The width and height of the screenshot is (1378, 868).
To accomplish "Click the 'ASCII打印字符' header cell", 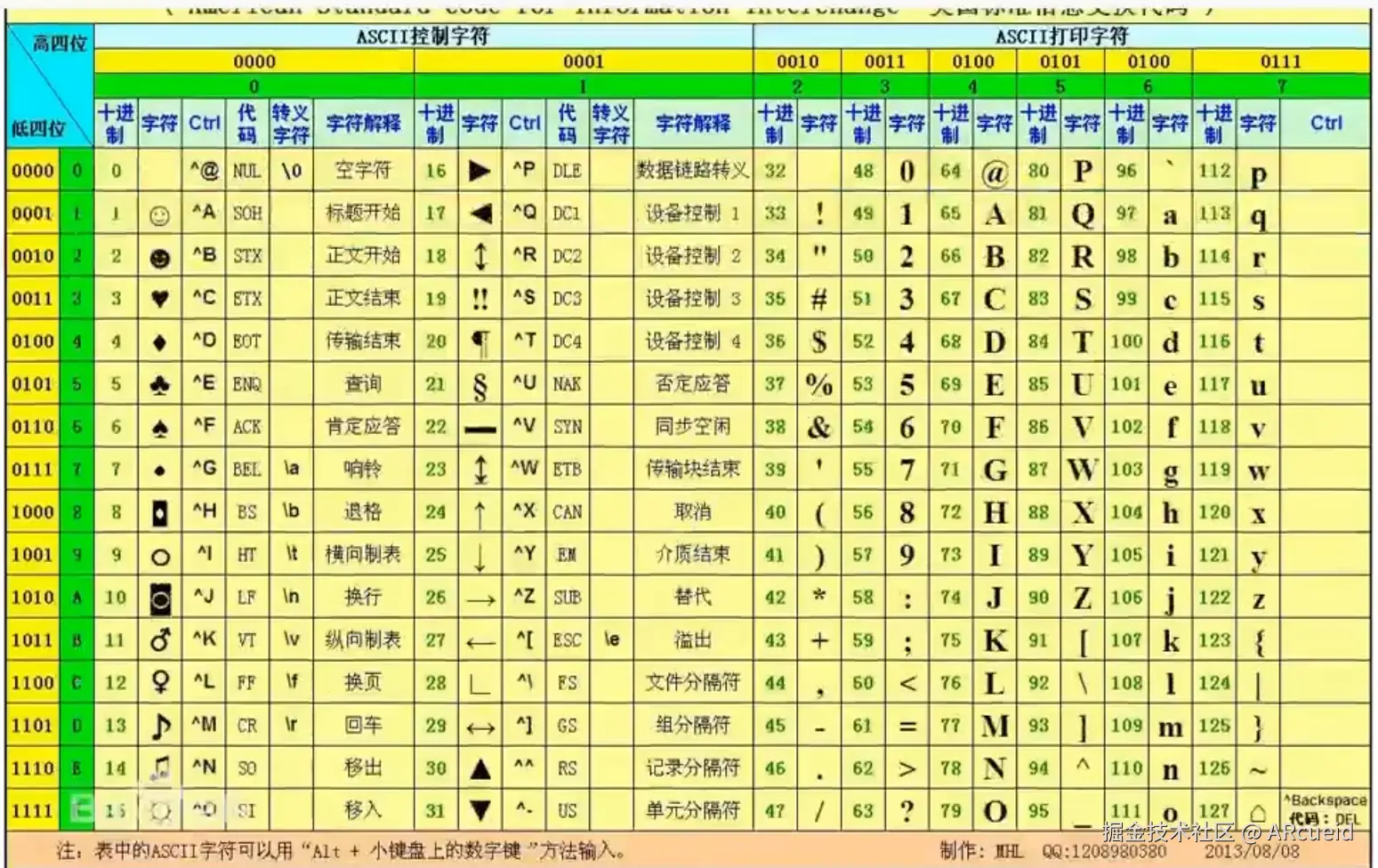I will tap(1061, 36).
